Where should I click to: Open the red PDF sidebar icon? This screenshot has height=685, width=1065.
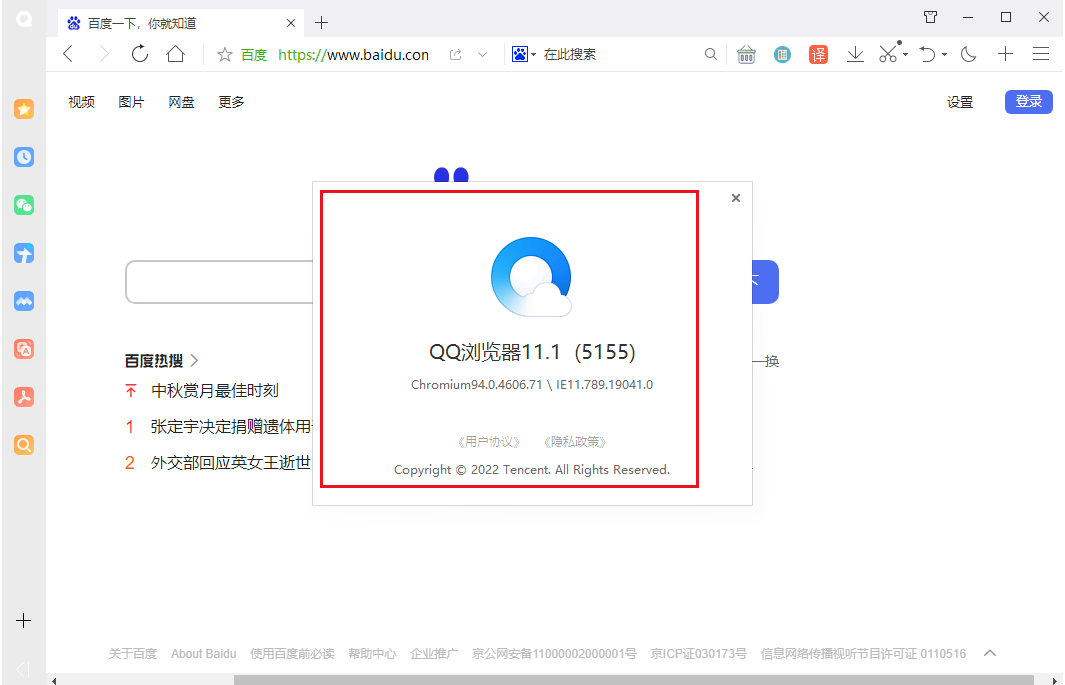(24, 397)
